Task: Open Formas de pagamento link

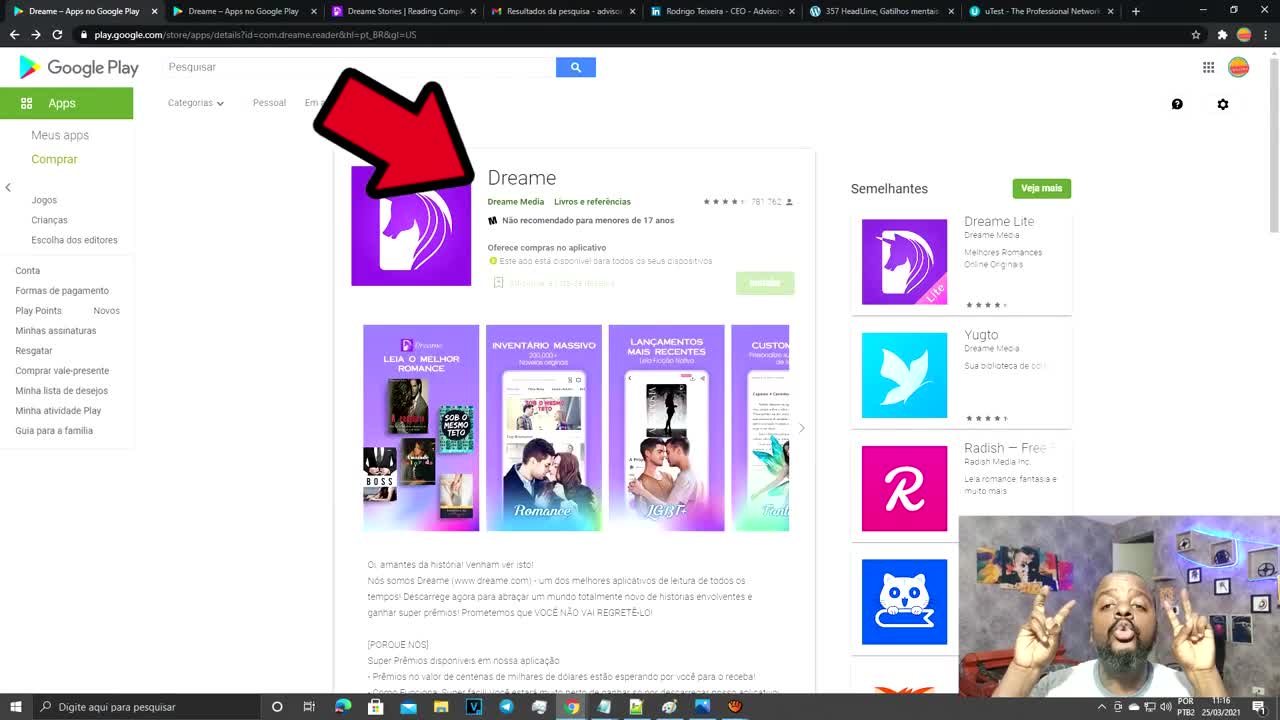Action: (62, 291)
